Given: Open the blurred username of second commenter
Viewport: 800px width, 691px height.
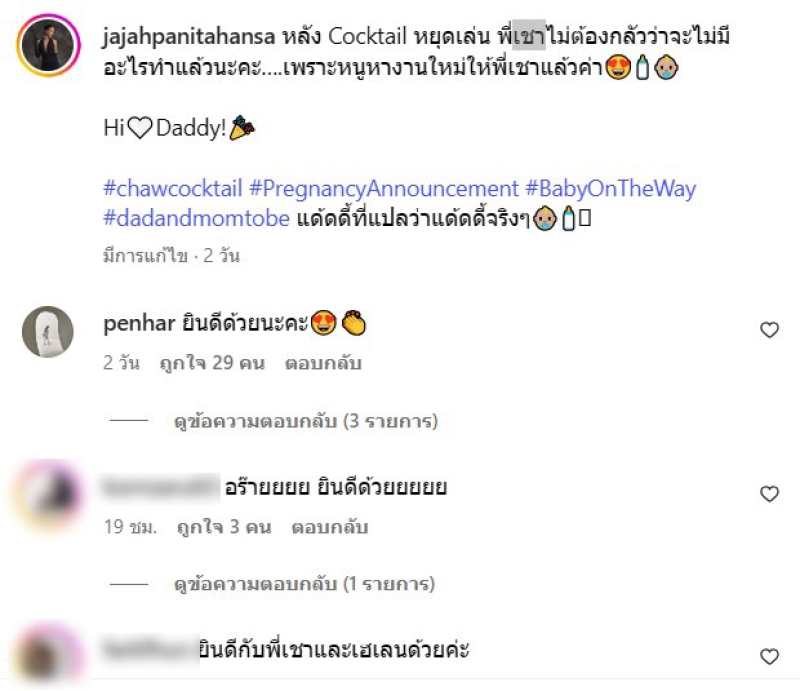Looking at the screenshot, I should [160, 487].
